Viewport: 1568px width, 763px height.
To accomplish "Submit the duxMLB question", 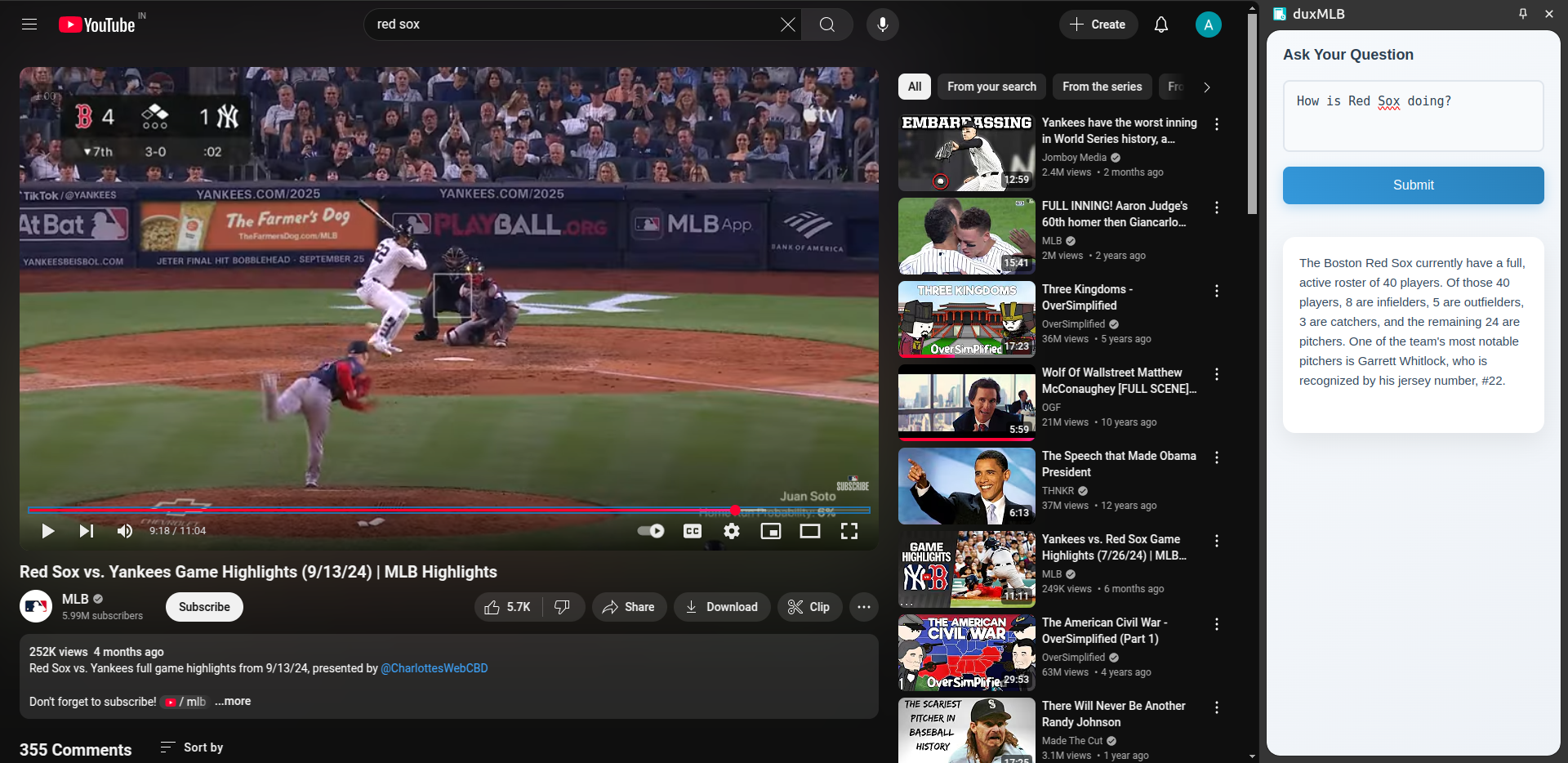I will 1413,185.
